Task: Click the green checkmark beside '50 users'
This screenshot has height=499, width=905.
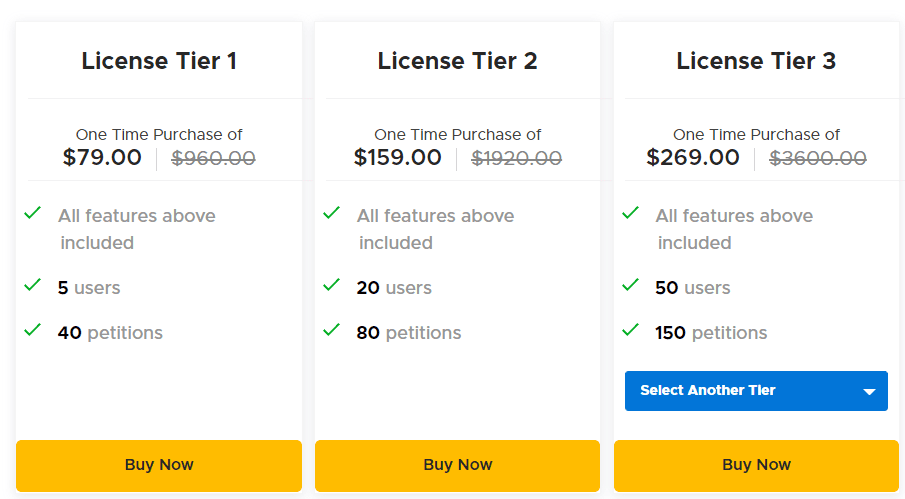Action: (631, 286)
